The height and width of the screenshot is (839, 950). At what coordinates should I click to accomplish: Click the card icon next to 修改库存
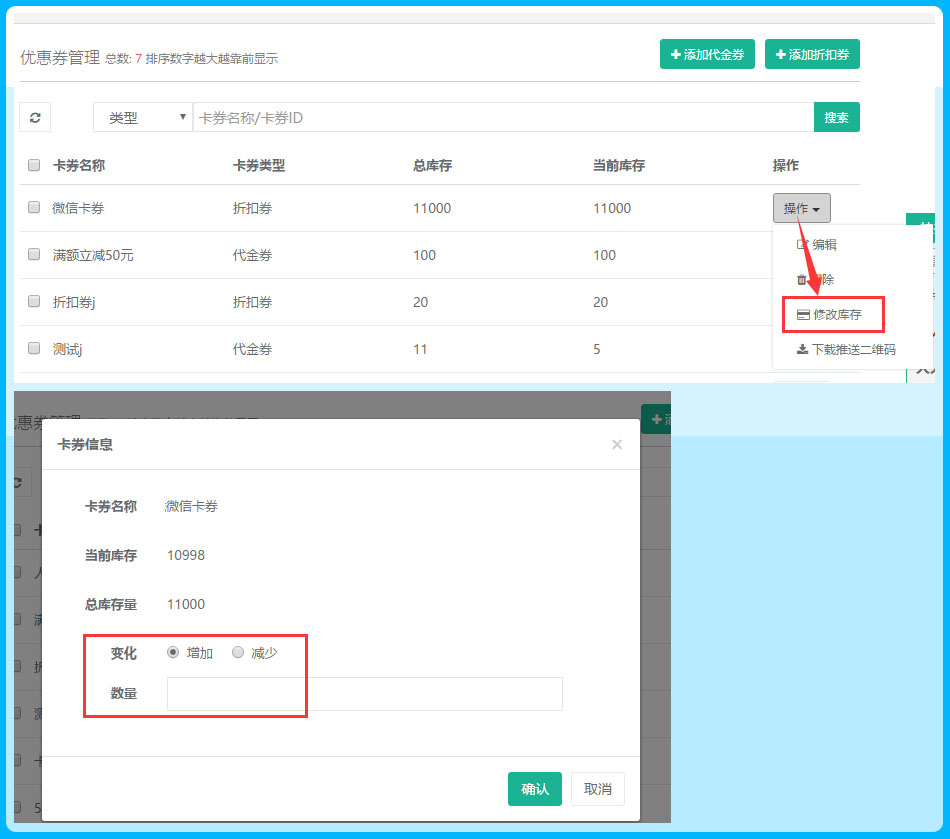[802, 315]
